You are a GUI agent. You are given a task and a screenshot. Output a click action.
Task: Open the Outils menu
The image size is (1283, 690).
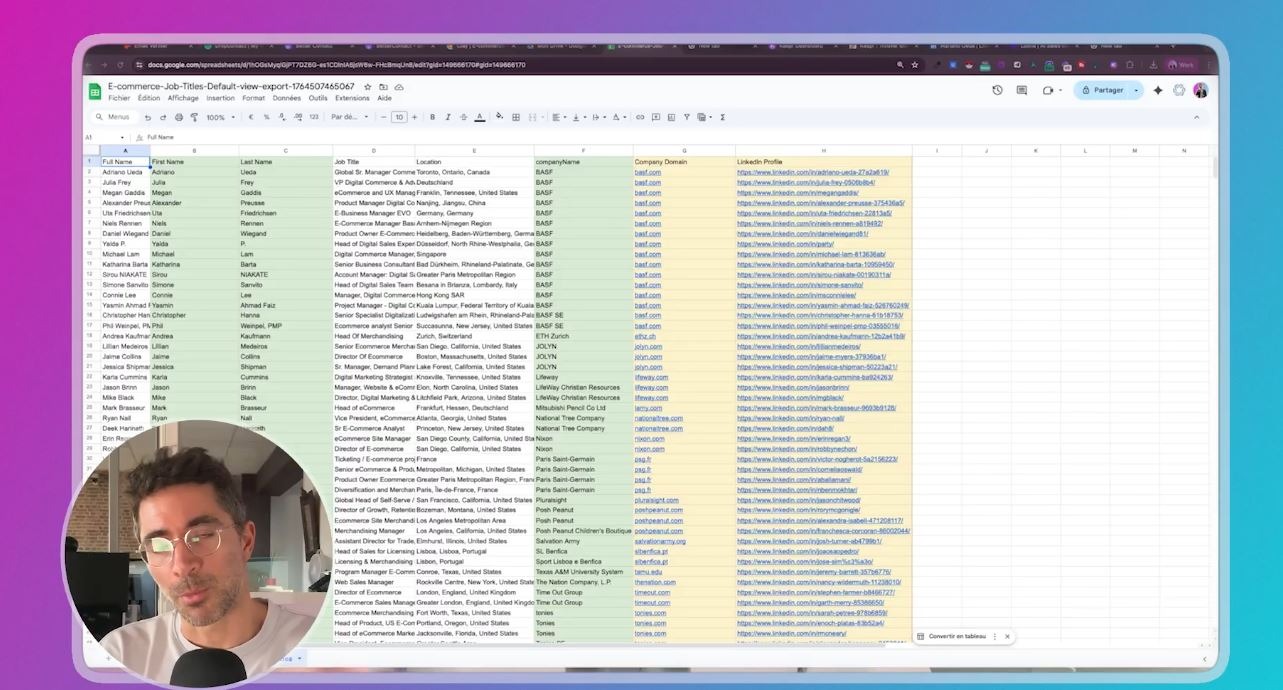(x=318, y=98)
